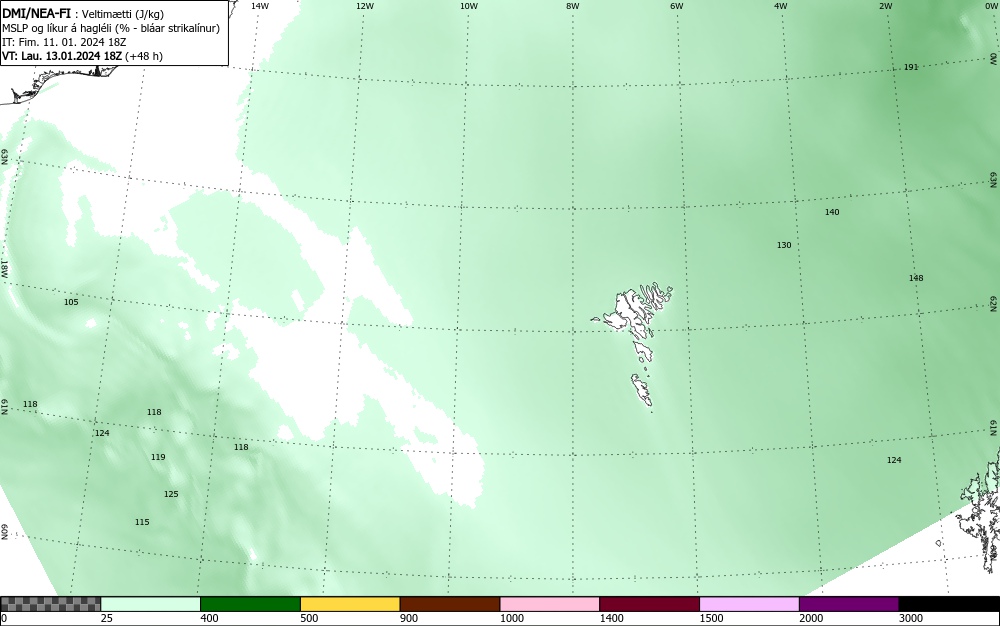Image resolution: width=1000 pixels, height=626 pixels.
Task: Click the 'VT: Lau. 13.01.2024 18Z (+48 h)' line
Action: (82, 56)
